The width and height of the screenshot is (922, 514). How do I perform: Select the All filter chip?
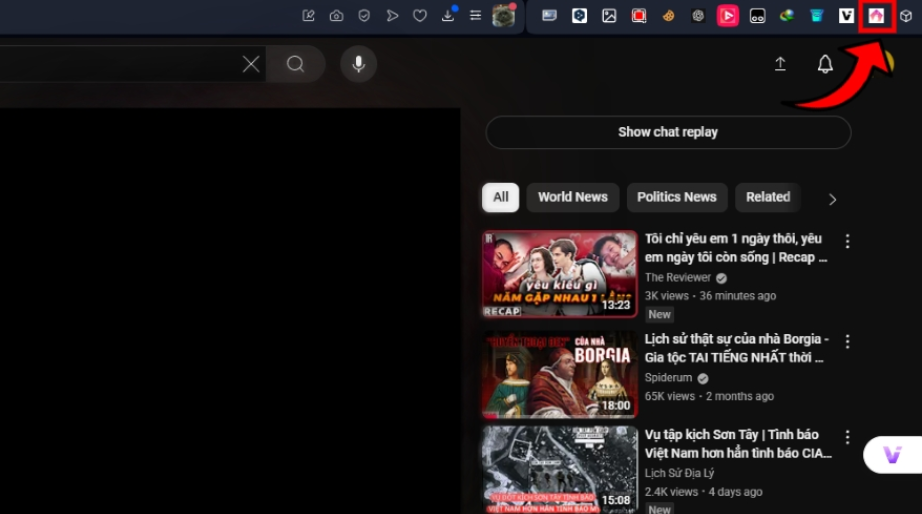[500, 197]
